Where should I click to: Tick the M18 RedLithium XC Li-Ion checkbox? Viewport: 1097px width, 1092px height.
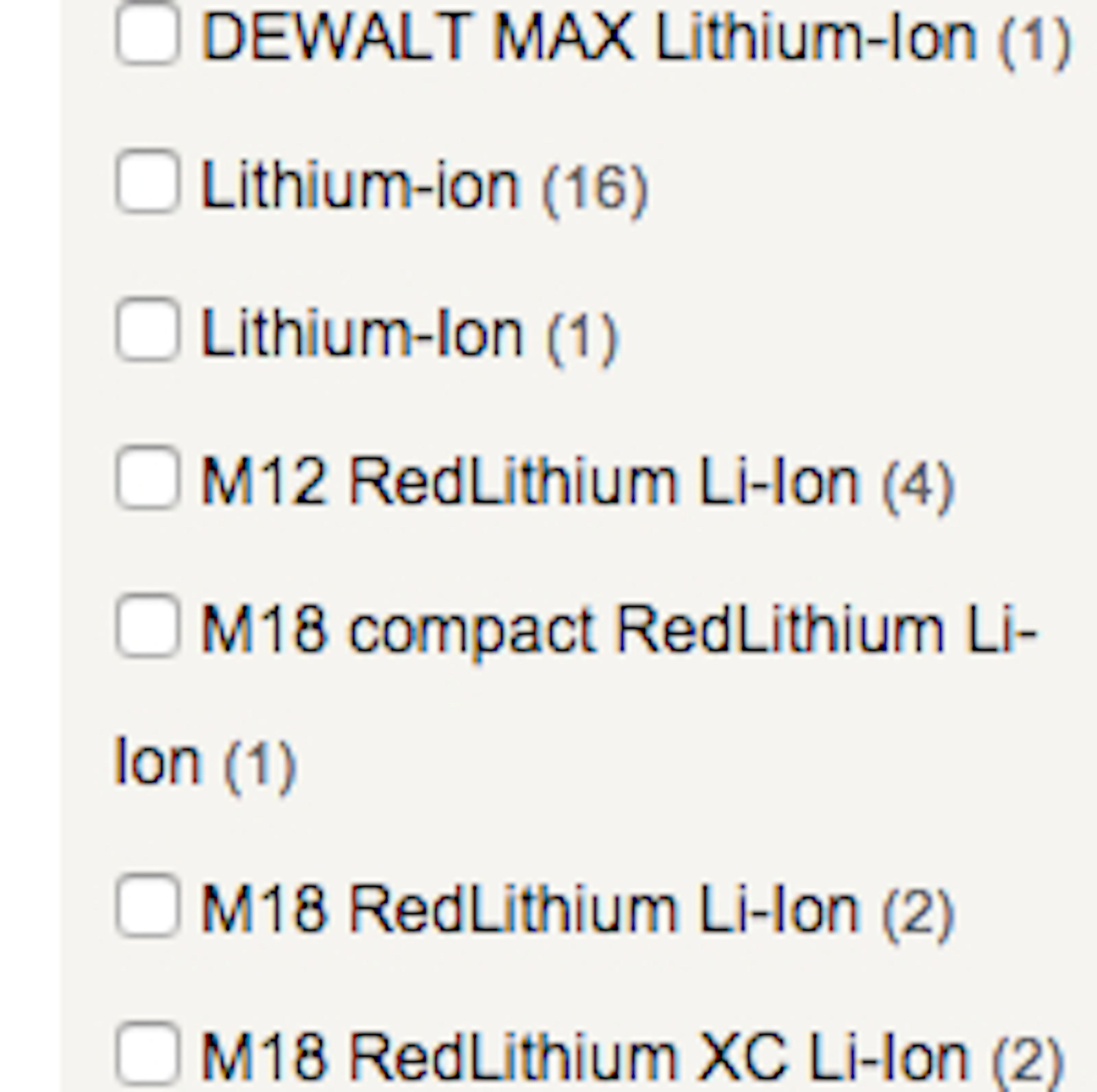pyautogui.click(x=148, y=1054)
